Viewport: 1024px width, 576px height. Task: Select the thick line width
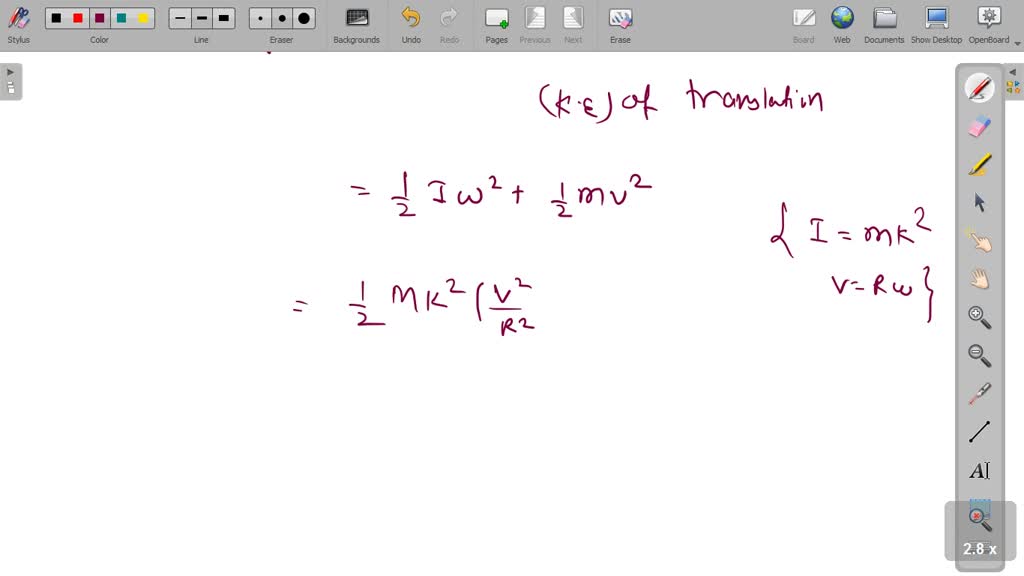point(223,18)
